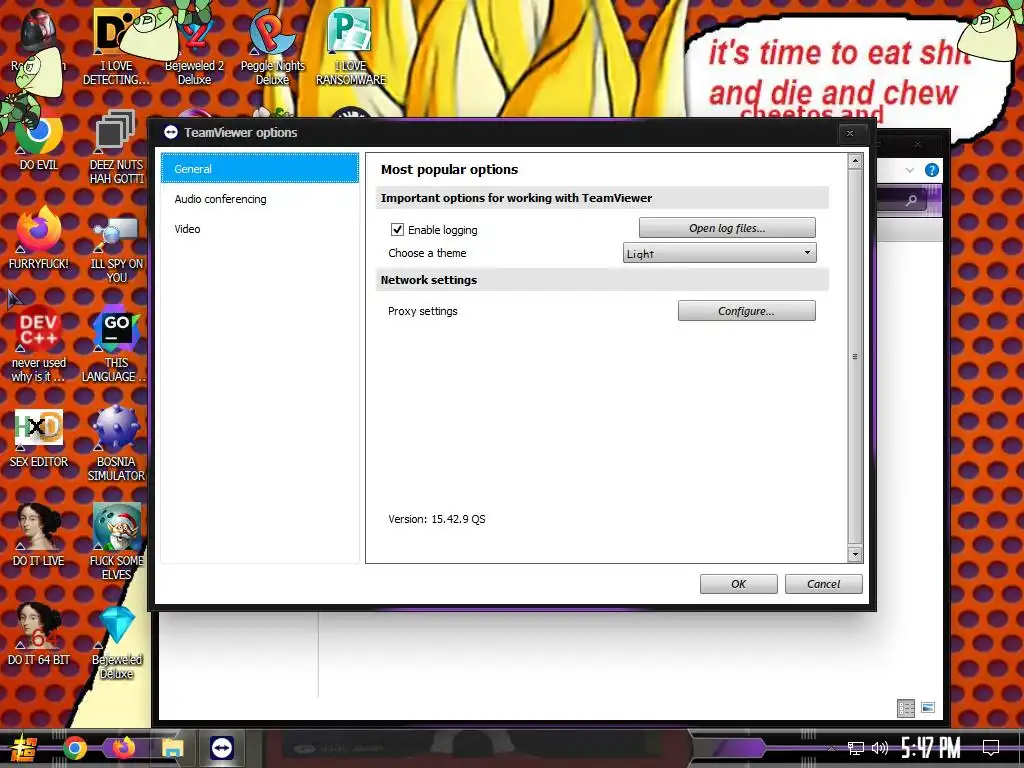Open File Explorer from the taskbar

click(x=172, y=748)
